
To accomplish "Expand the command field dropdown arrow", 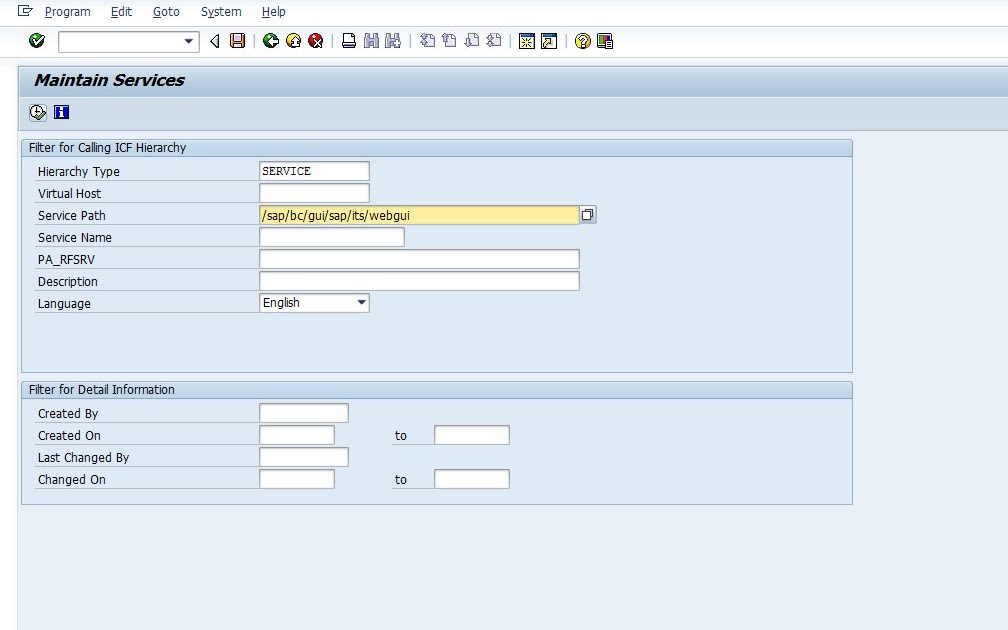I will (x=188, y=41).
